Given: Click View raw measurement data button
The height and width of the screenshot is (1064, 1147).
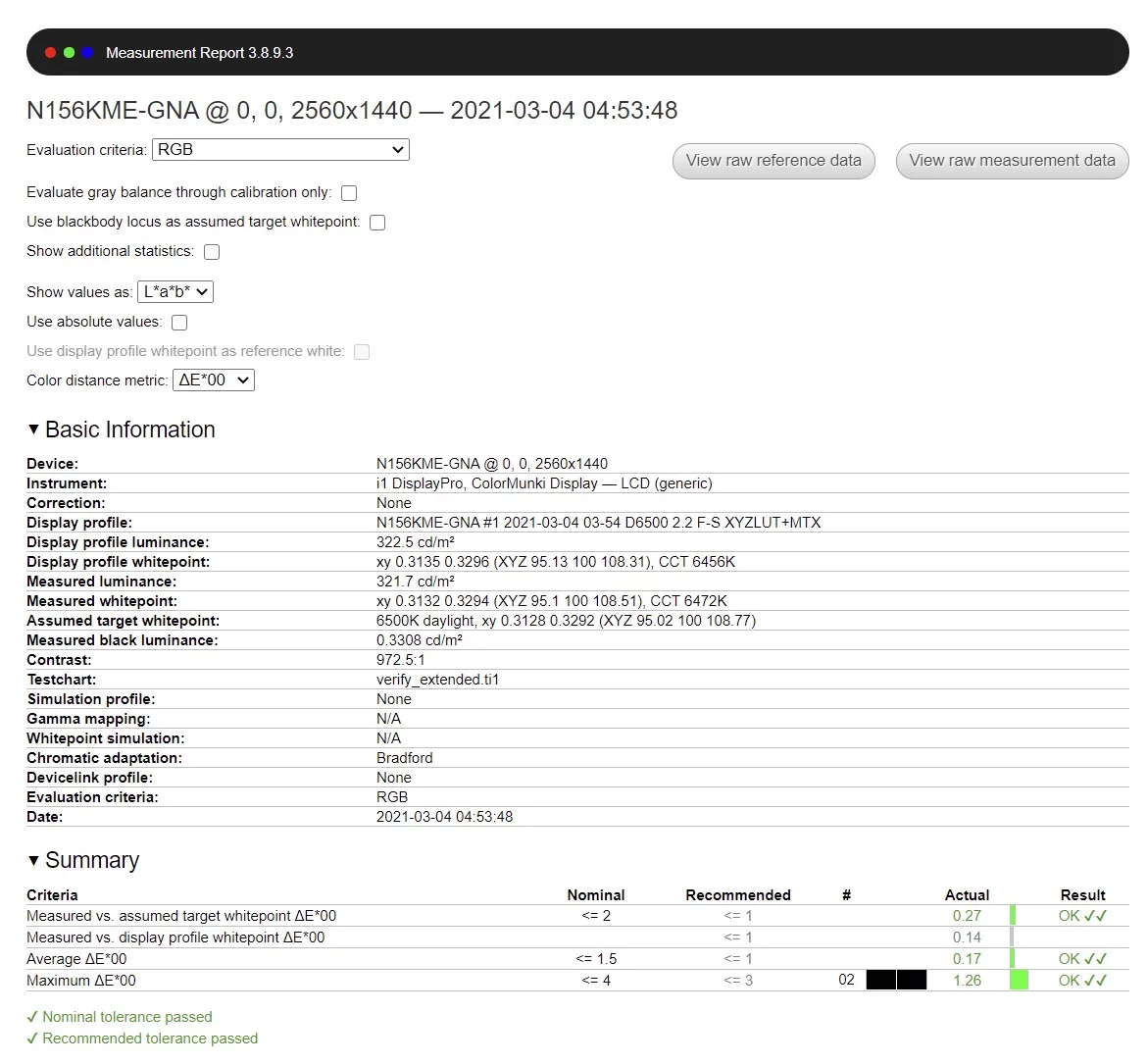Looking at the screenshot, I should tap(1012, 161).
